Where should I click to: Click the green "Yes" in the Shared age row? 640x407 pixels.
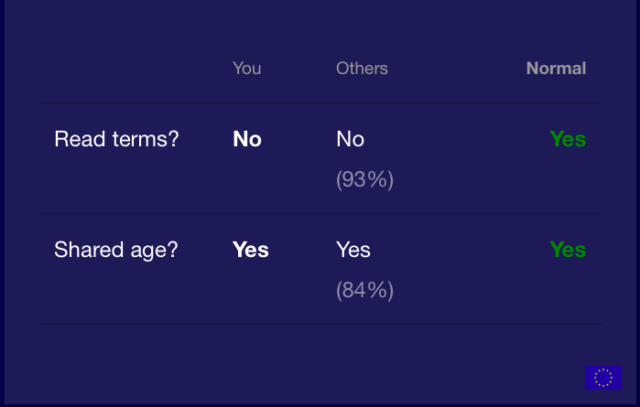tap(567, 249)
